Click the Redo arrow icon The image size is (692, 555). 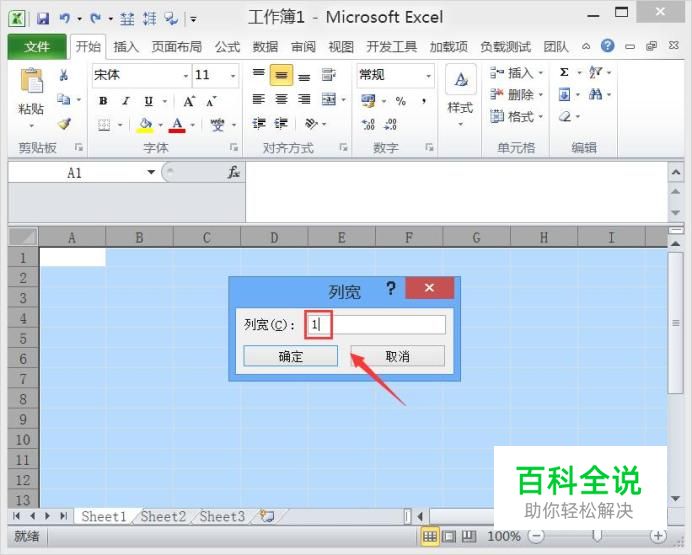tap(95, 18)
